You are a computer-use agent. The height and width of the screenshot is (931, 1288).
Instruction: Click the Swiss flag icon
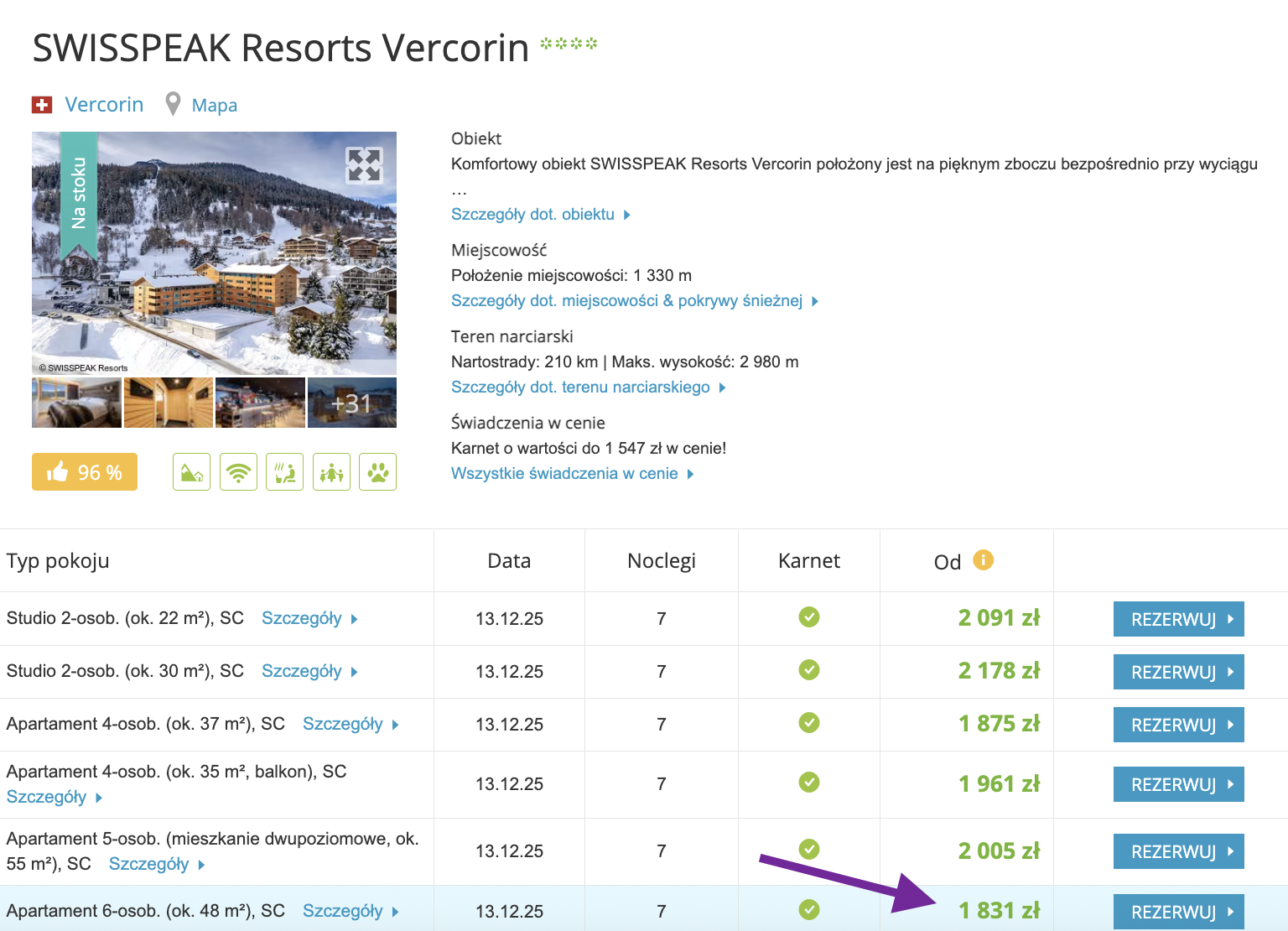point(42,105)
